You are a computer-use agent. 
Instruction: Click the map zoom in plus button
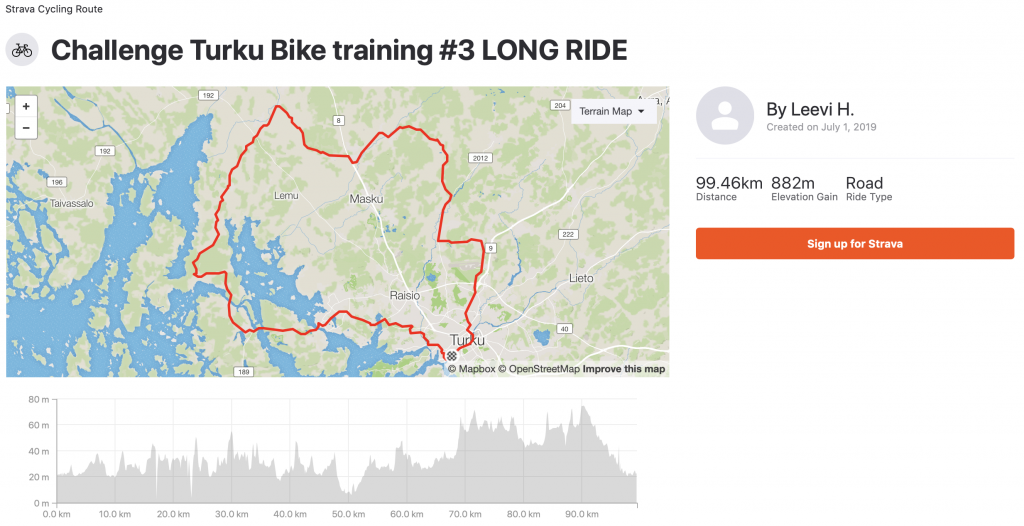click(26, 107)
